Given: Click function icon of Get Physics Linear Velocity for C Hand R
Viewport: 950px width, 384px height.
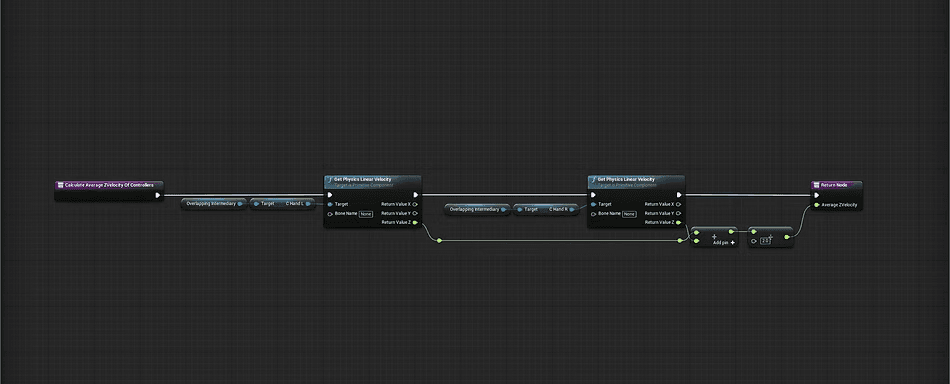Looking at the screenshot, I should click(x=593, y=180).
